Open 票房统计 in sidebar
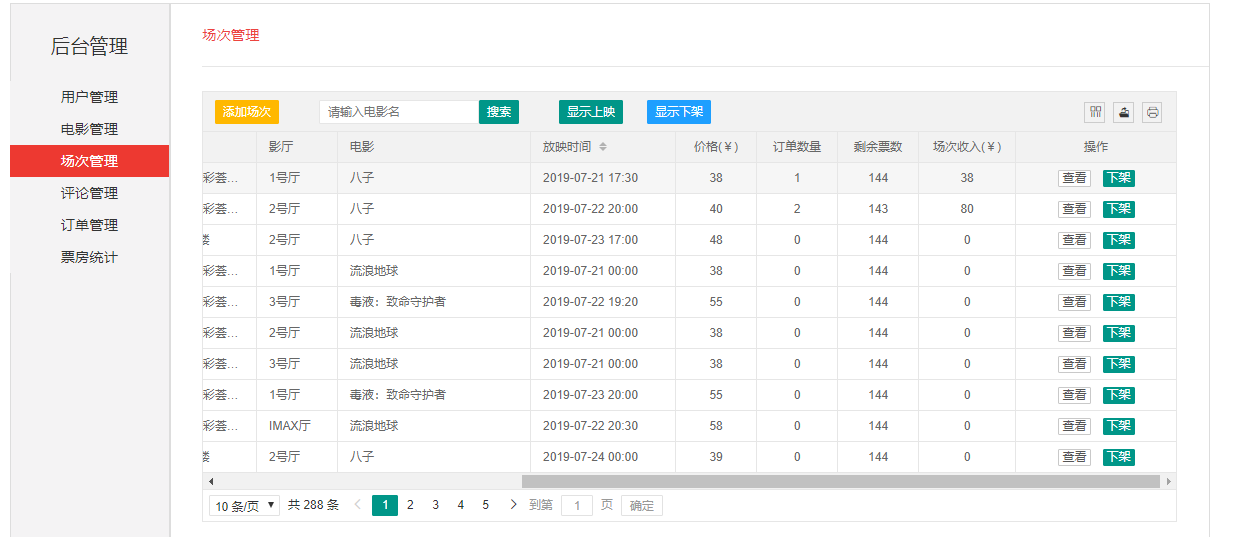The width and height of the screenshot is (1240, 537). 89,257
